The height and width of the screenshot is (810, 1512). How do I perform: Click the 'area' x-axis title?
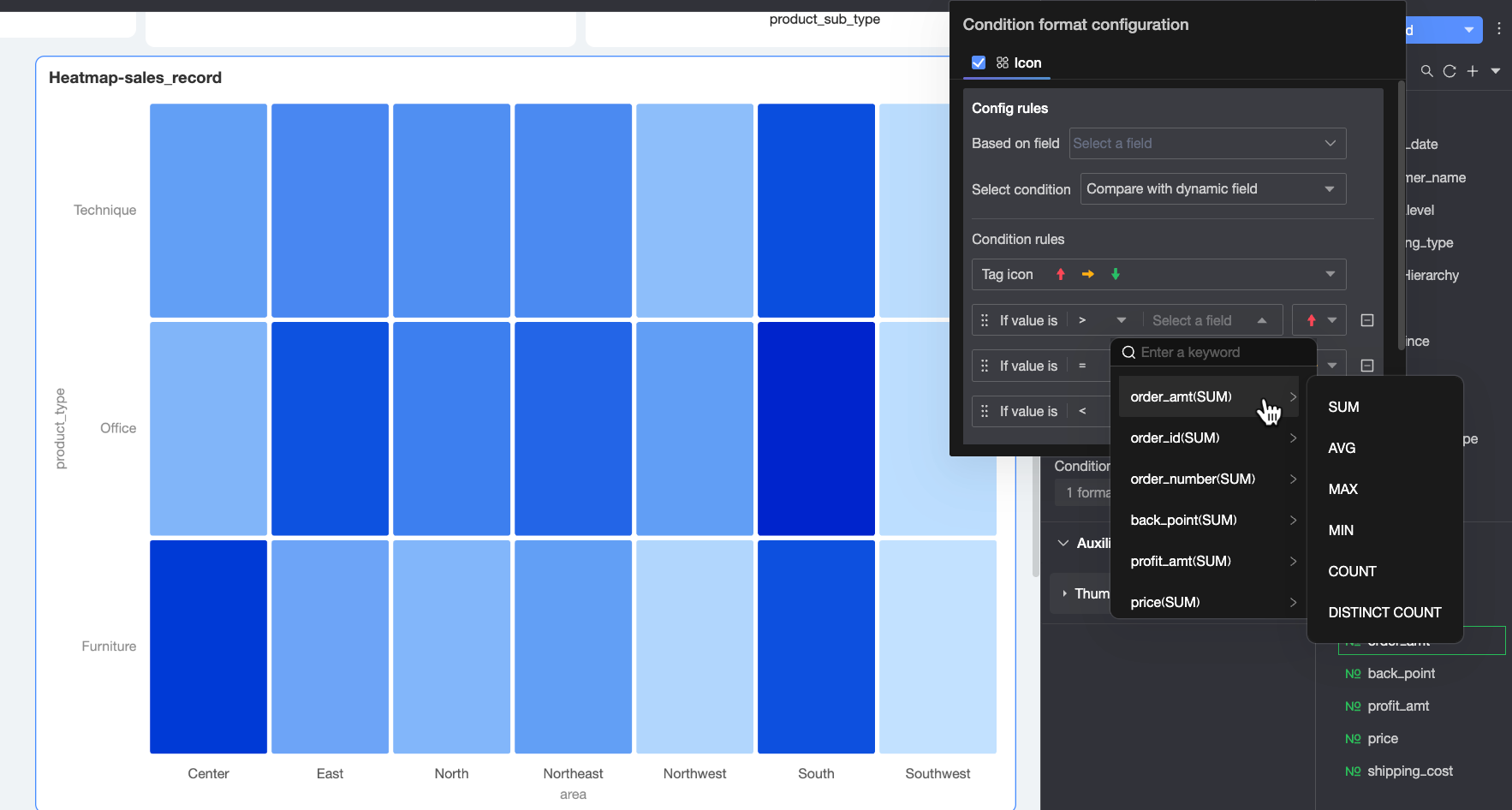(573, 795)
